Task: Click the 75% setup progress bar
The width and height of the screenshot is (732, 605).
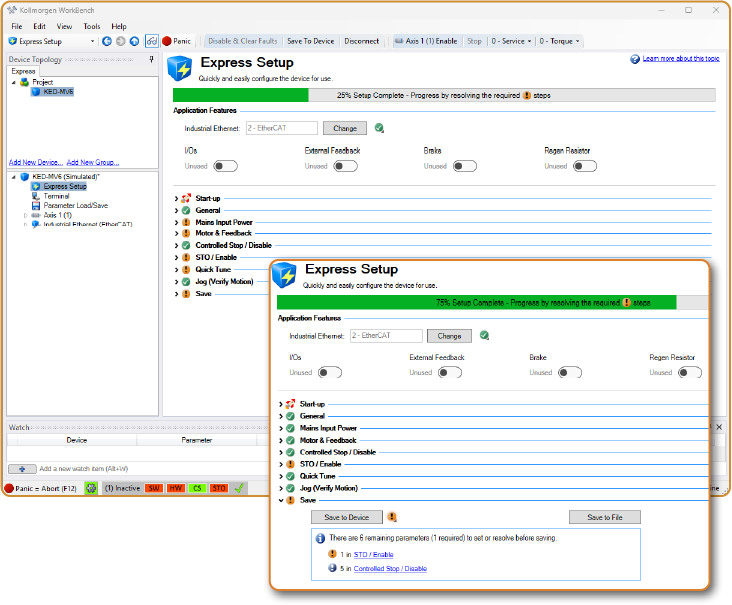Action: click(x=476, y=302)
